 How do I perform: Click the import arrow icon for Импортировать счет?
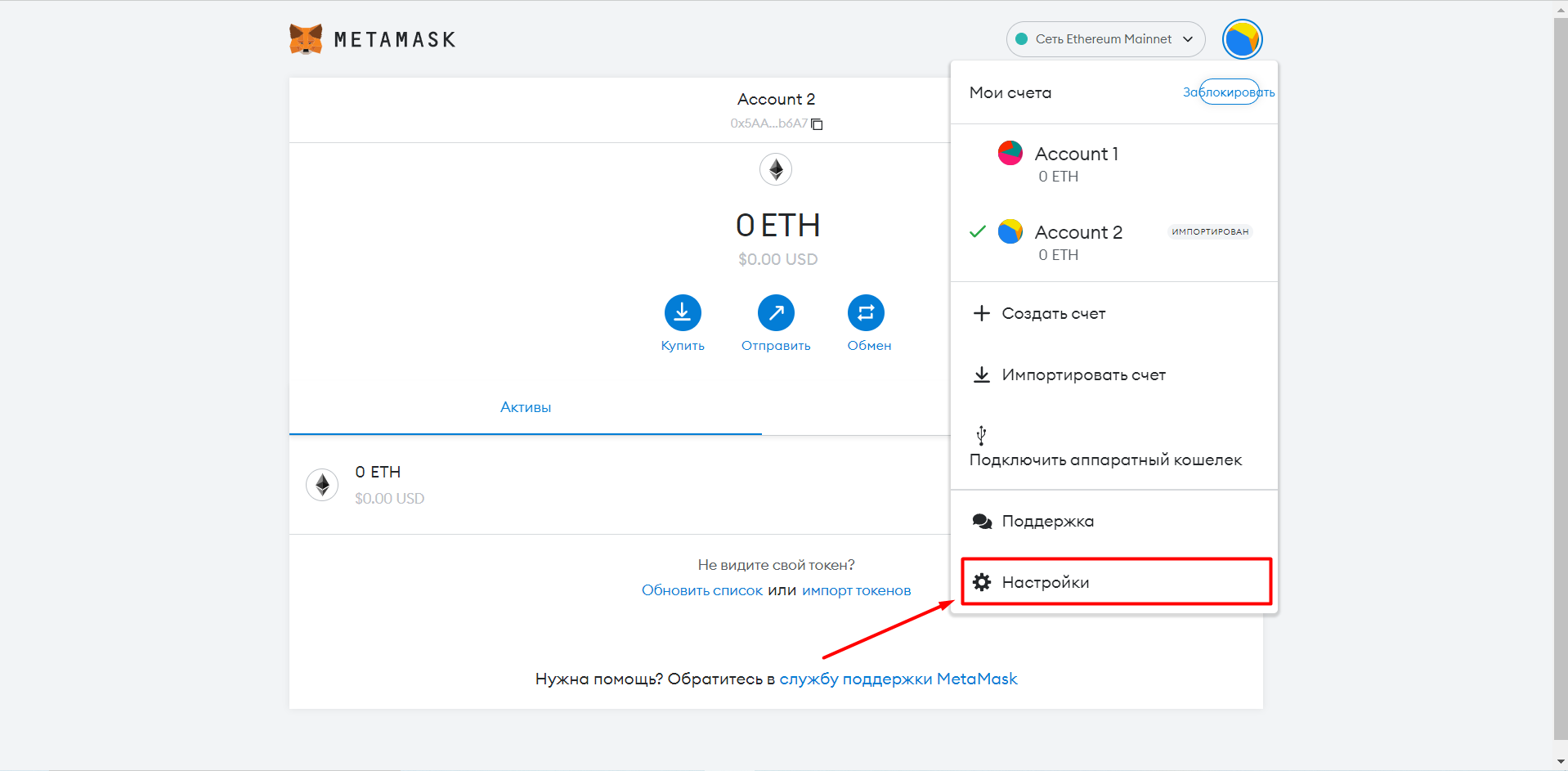pyautogui.click(x=982, y=374)
